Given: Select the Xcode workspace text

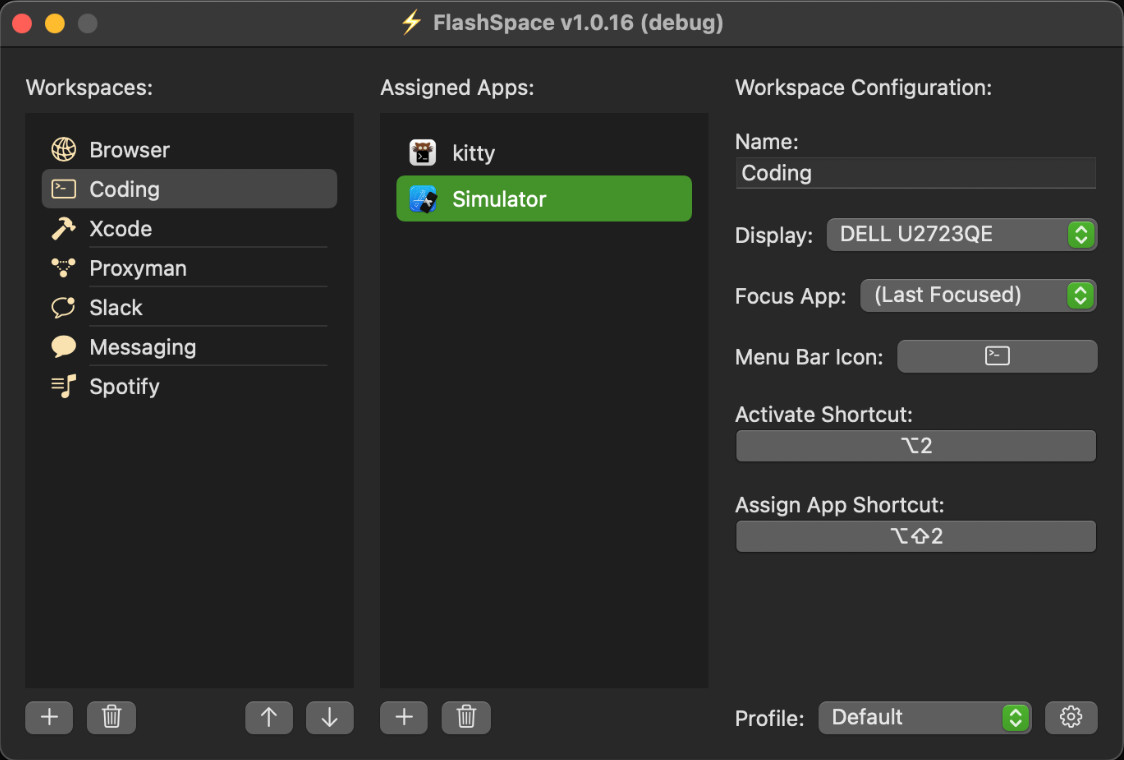Looking at the screenshot, I should point(120,229).
